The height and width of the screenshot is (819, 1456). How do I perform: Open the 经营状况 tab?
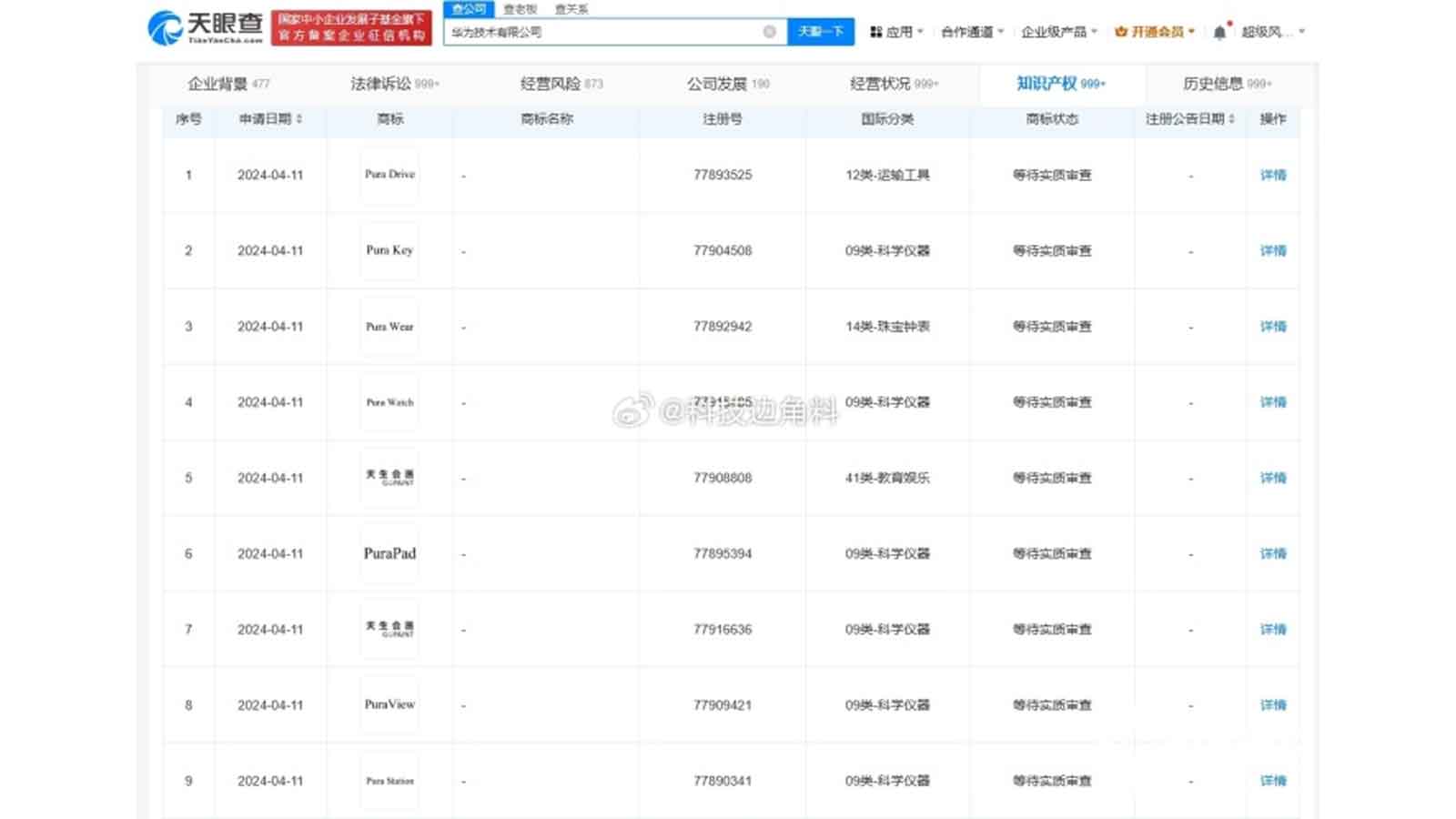[894, 84]
